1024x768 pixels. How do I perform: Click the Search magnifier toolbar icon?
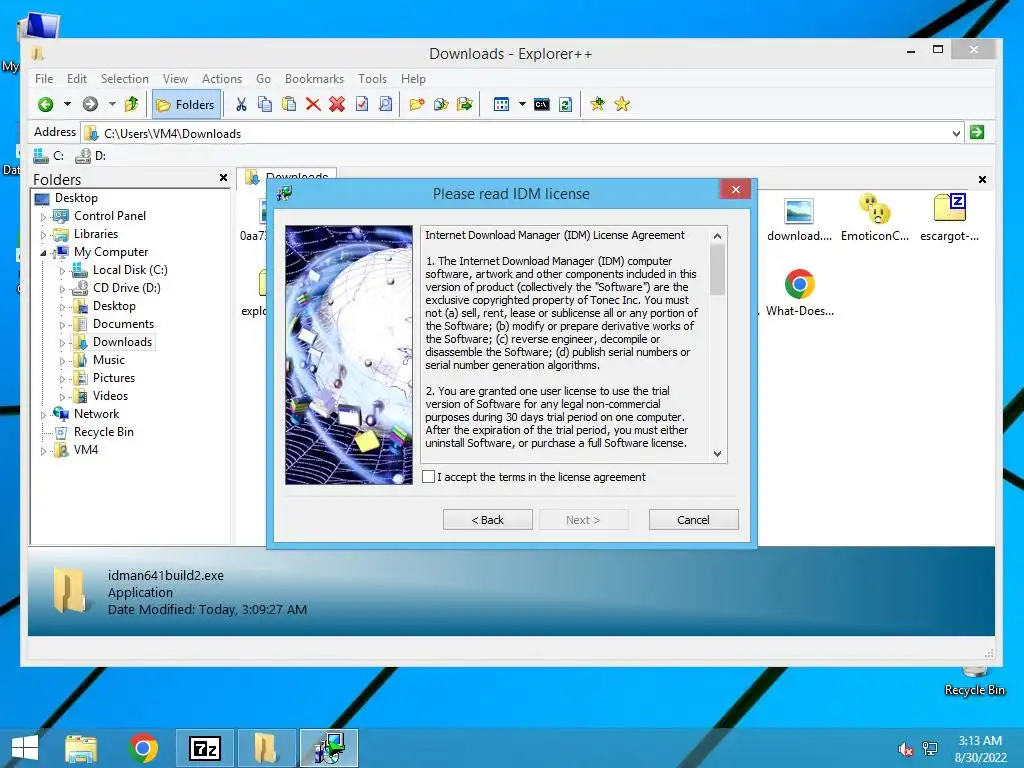tap(385, 104)
